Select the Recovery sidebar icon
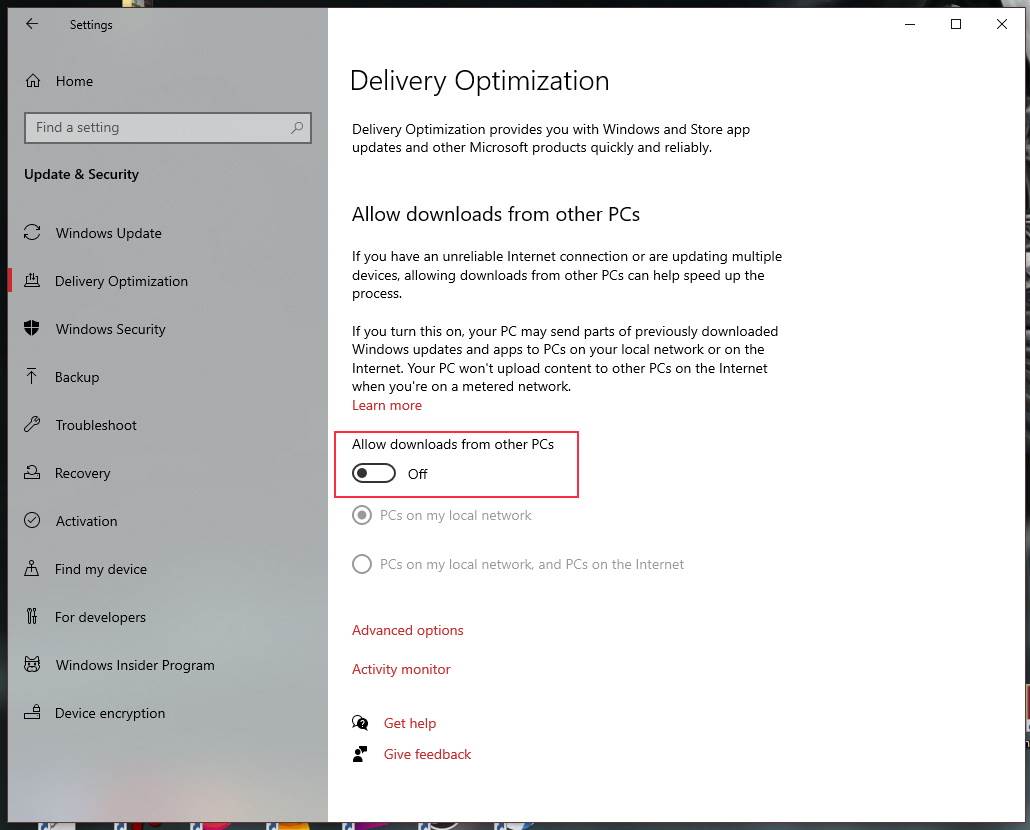The width and height of the screenshot is (1030, 830). (x=33, y=473)
